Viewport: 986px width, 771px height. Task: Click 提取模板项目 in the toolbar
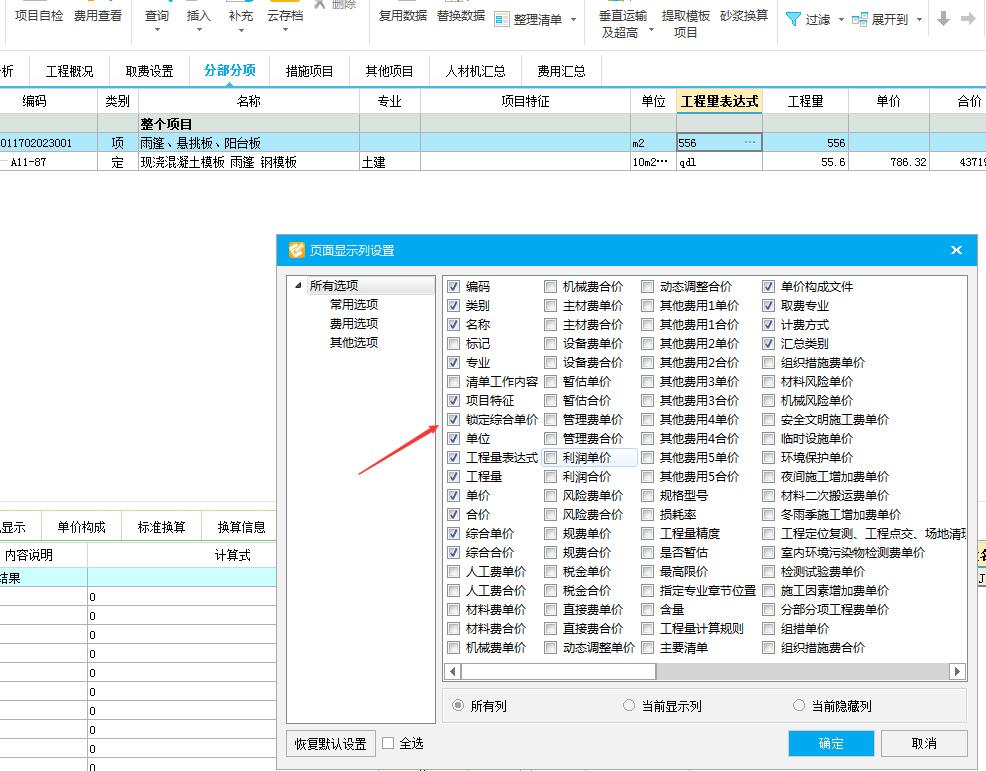[685, 23]
